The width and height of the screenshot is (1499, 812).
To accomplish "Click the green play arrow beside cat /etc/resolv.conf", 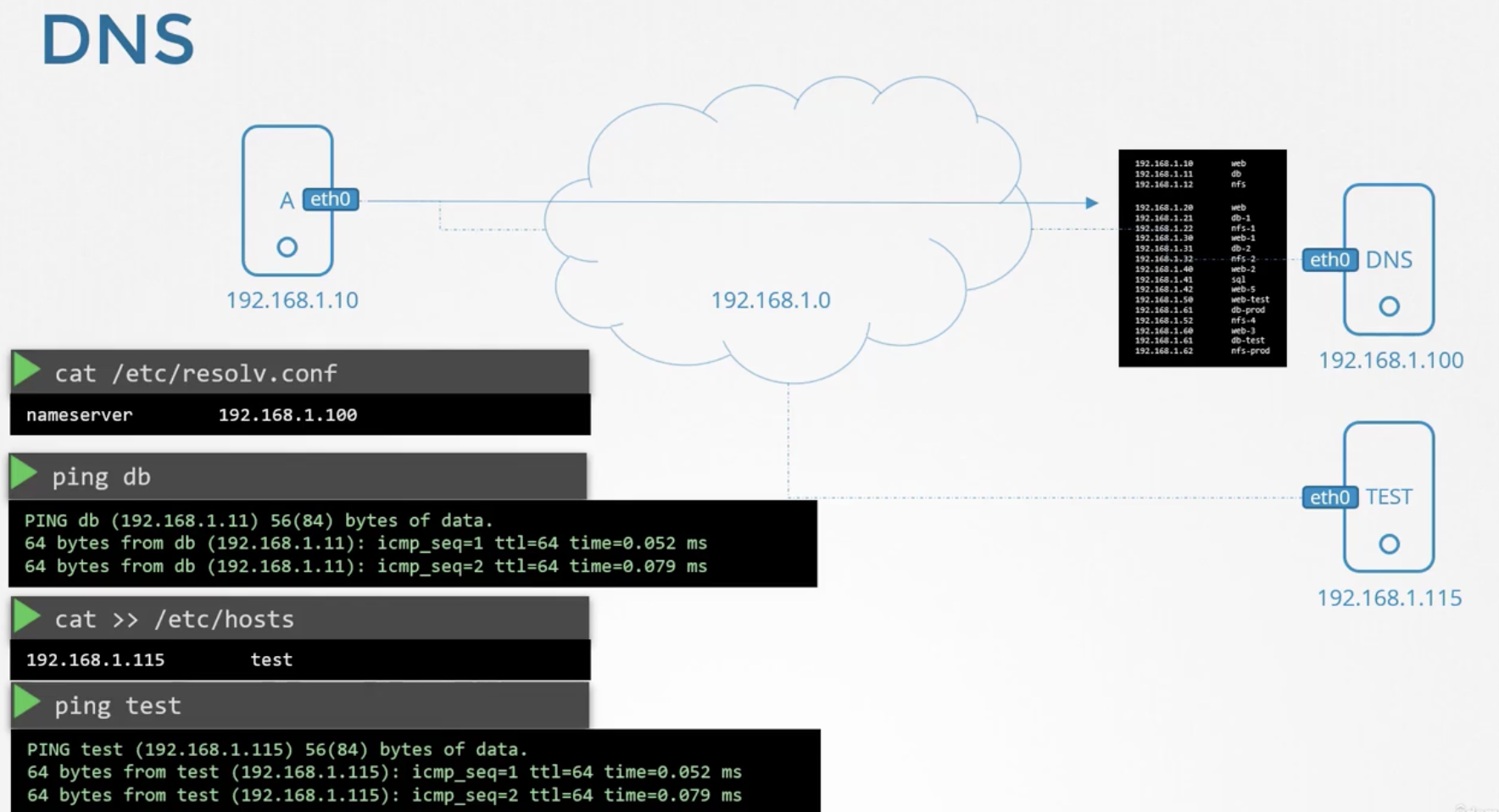I will (27, 370).
